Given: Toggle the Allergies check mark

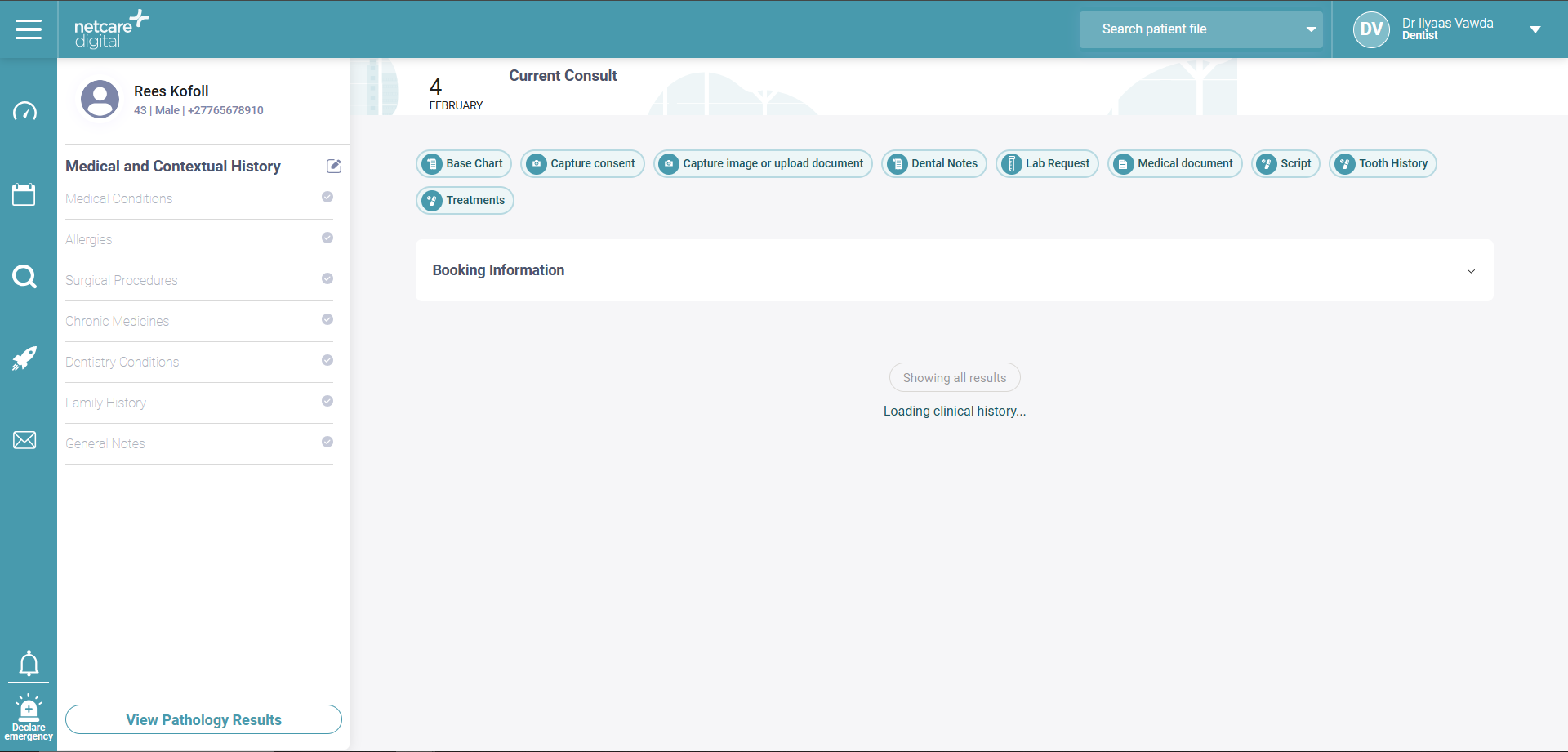Looking at the screenshot, I should (x=327, y=238).
